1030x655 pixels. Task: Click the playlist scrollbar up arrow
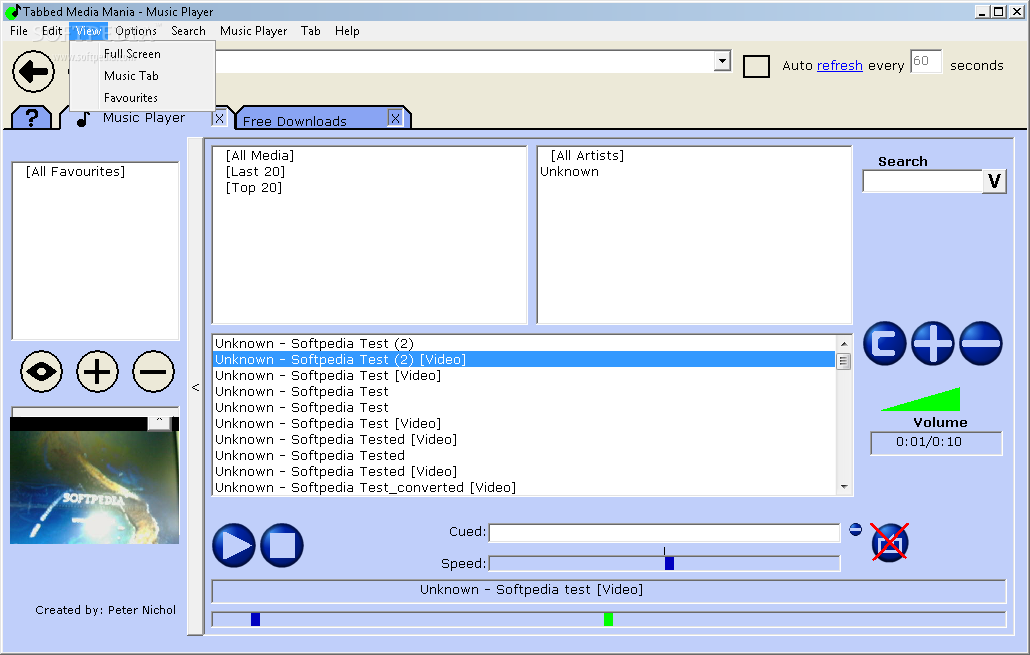[x=843, y=344]
